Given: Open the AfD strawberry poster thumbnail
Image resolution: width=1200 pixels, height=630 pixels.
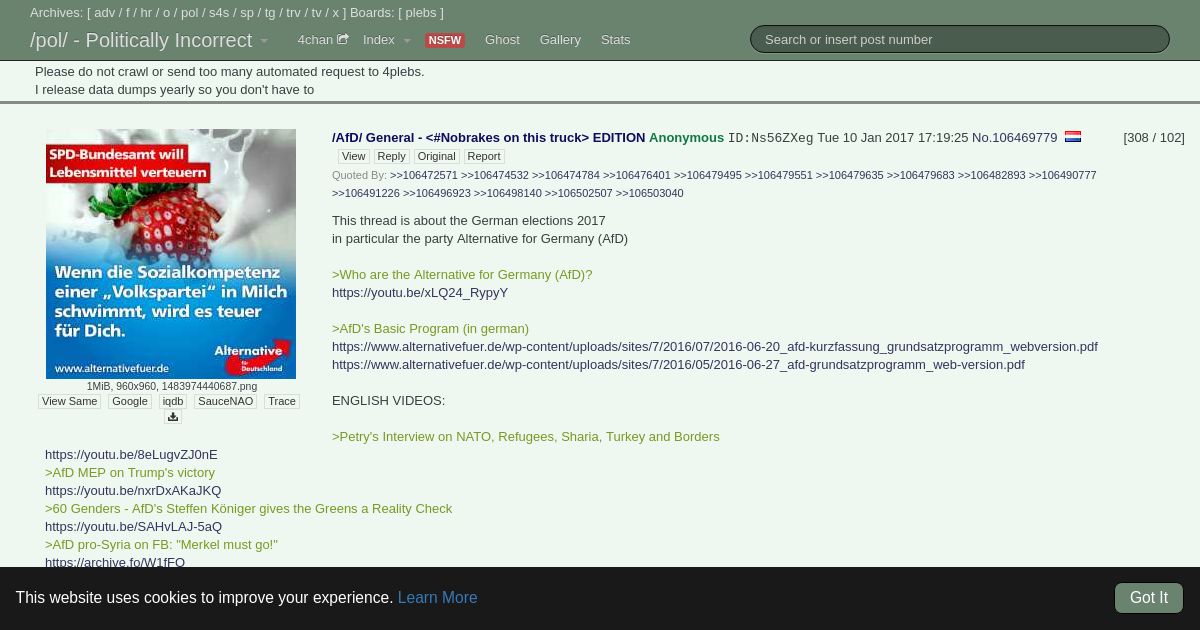Looking at the screenshot, I should pos(171,254).
